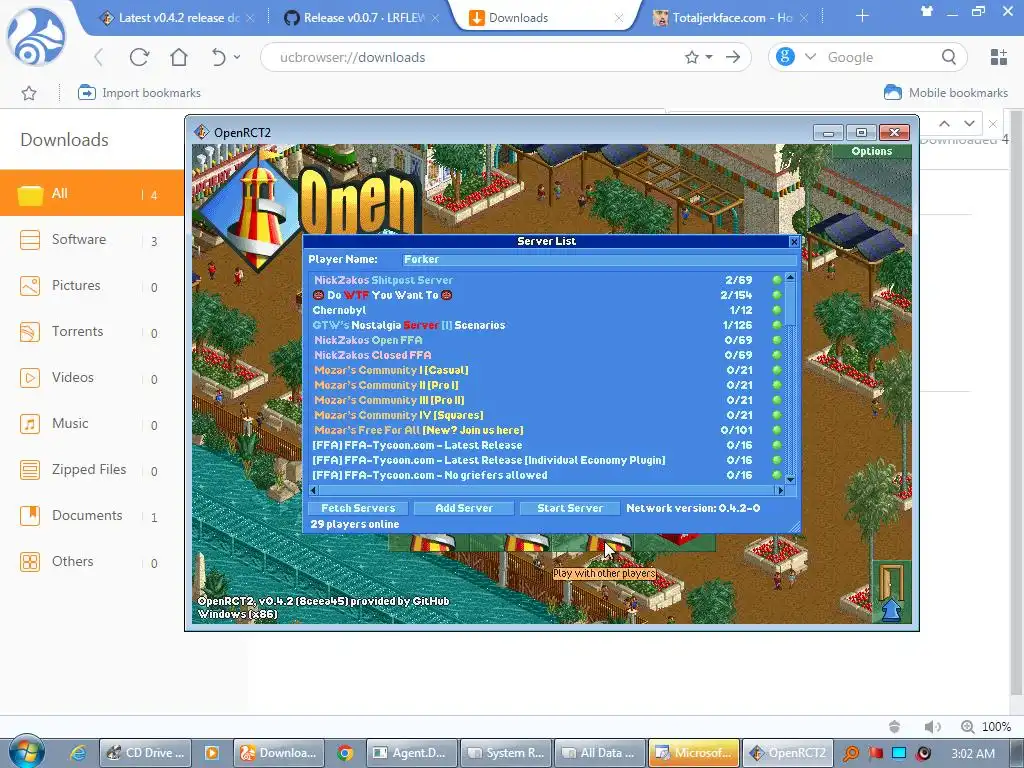Screen dimensions: 1024x768
Task: Click find previous up chevron
Action: pos(944,123)
